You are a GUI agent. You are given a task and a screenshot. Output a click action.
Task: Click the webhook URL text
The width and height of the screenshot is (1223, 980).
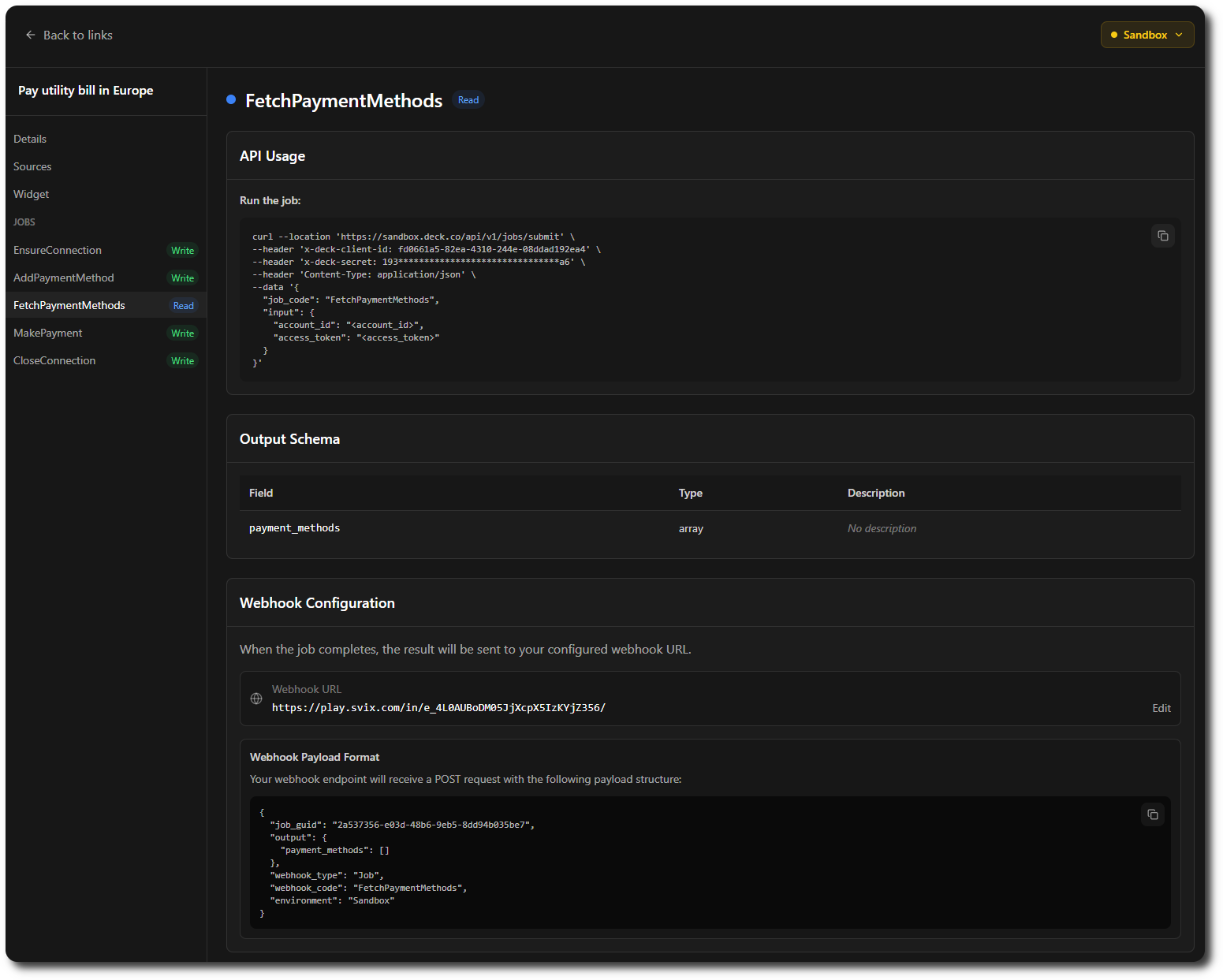point(438,708)
